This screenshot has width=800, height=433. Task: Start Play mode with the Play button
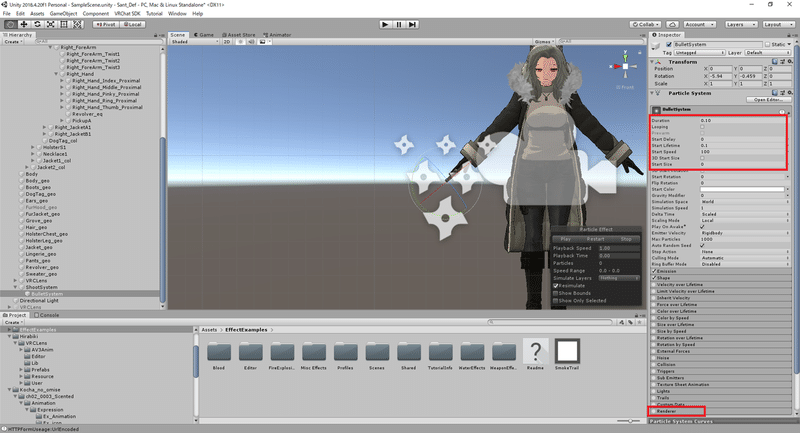point(385,24)
